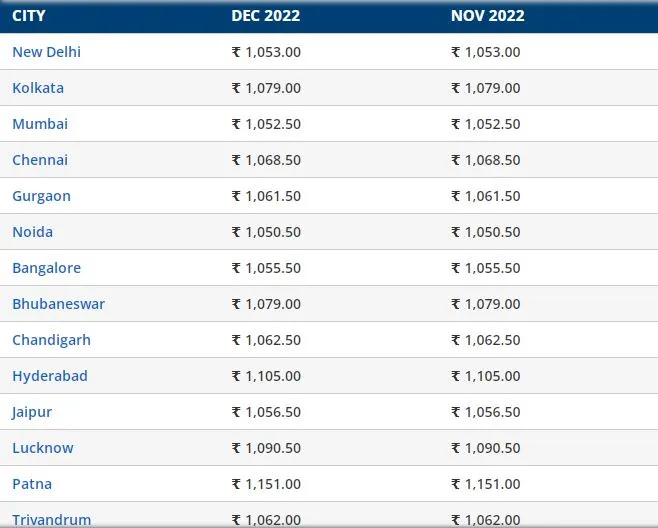658x528 pixels.
Task: Open the Noida city link
Action: [x=32, y=232]
